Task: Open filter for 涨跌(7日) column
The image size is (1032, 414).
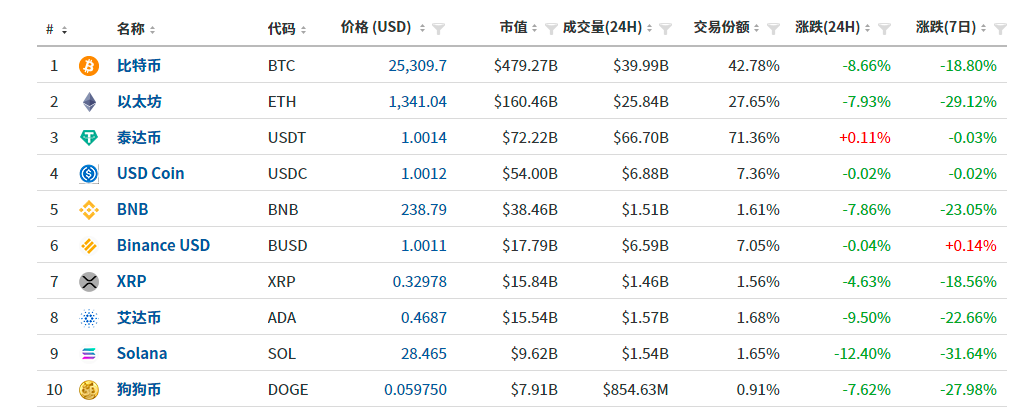Action: coord(1000,28)
